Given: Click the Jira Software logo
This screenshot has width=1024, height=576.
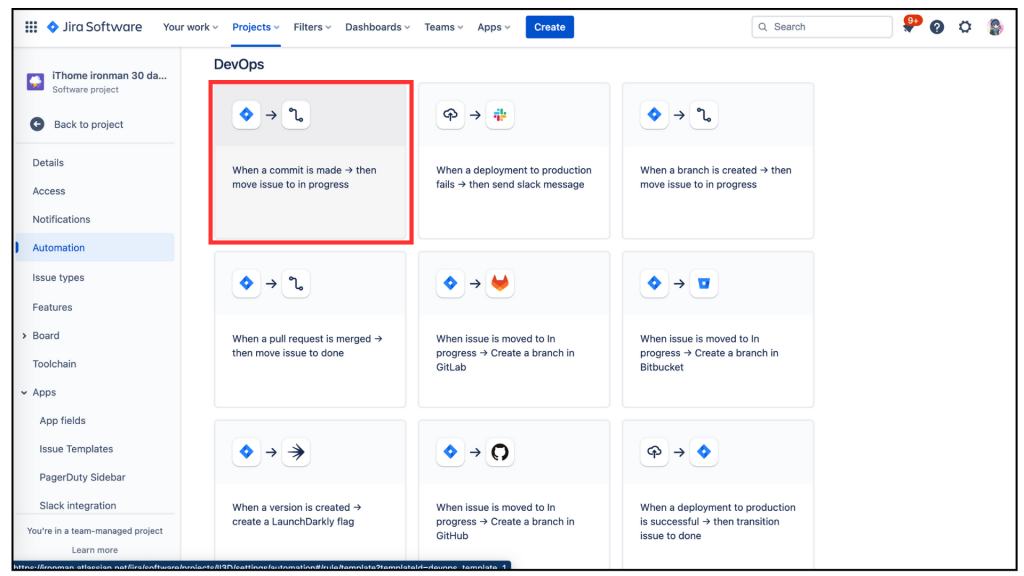Looking at the screenshot, I should click(x=95, y=27).
